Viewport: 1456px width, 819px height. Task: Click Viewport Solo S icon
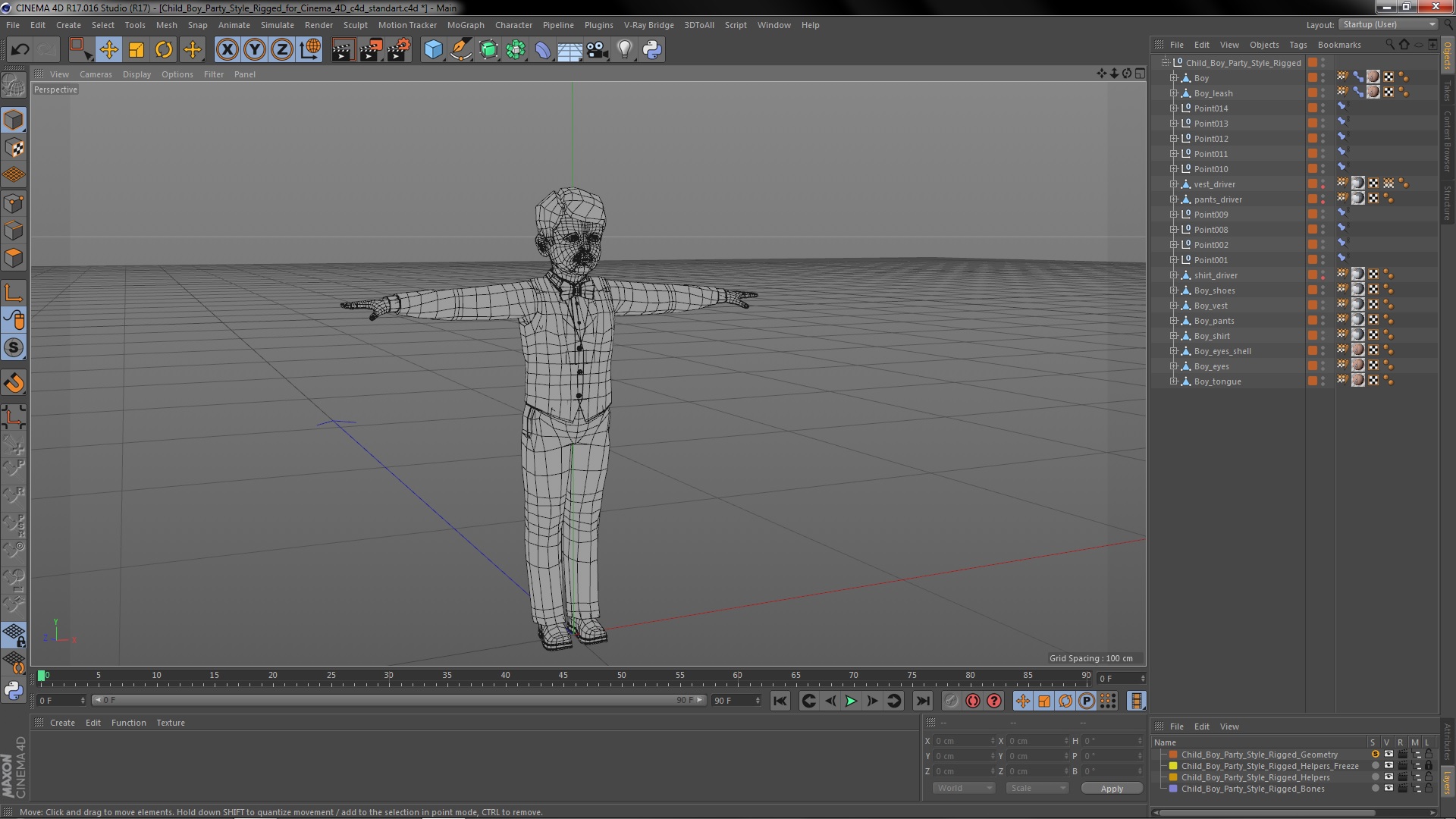click(x=14, y=347)
